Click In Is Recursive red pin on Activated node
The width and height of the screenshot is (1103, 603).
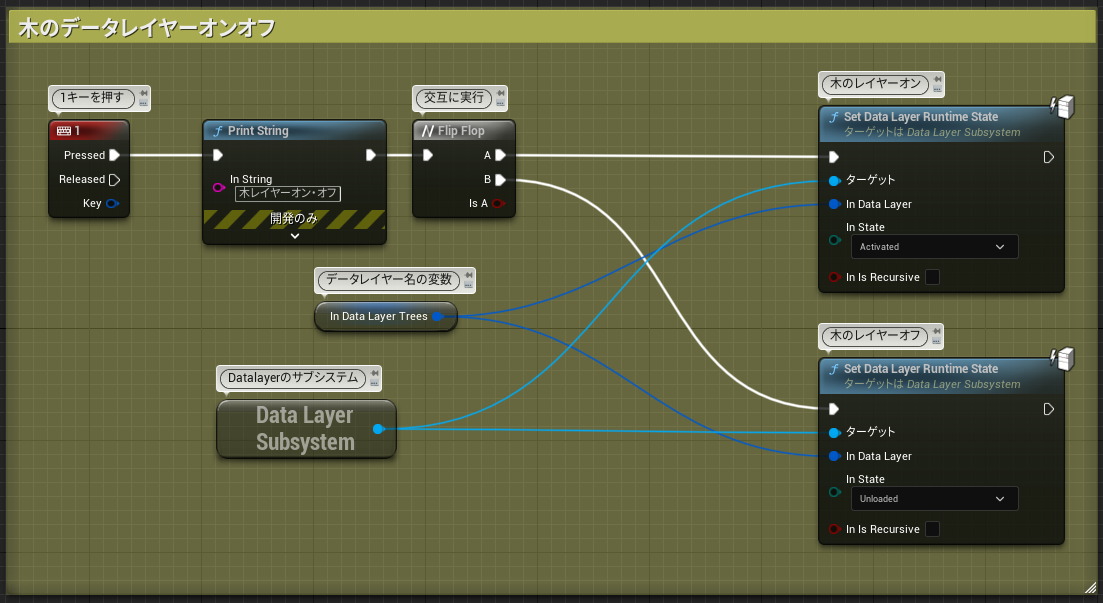834,277
